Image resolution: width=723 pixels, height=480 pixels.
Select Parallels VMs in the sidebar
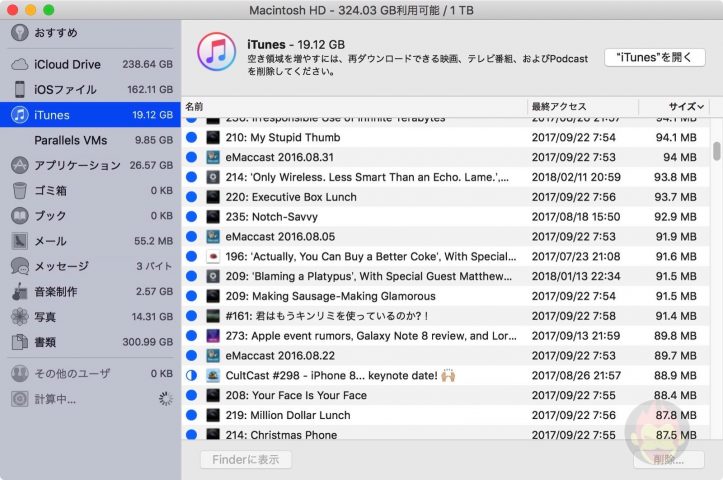click(x=90, y=140)
